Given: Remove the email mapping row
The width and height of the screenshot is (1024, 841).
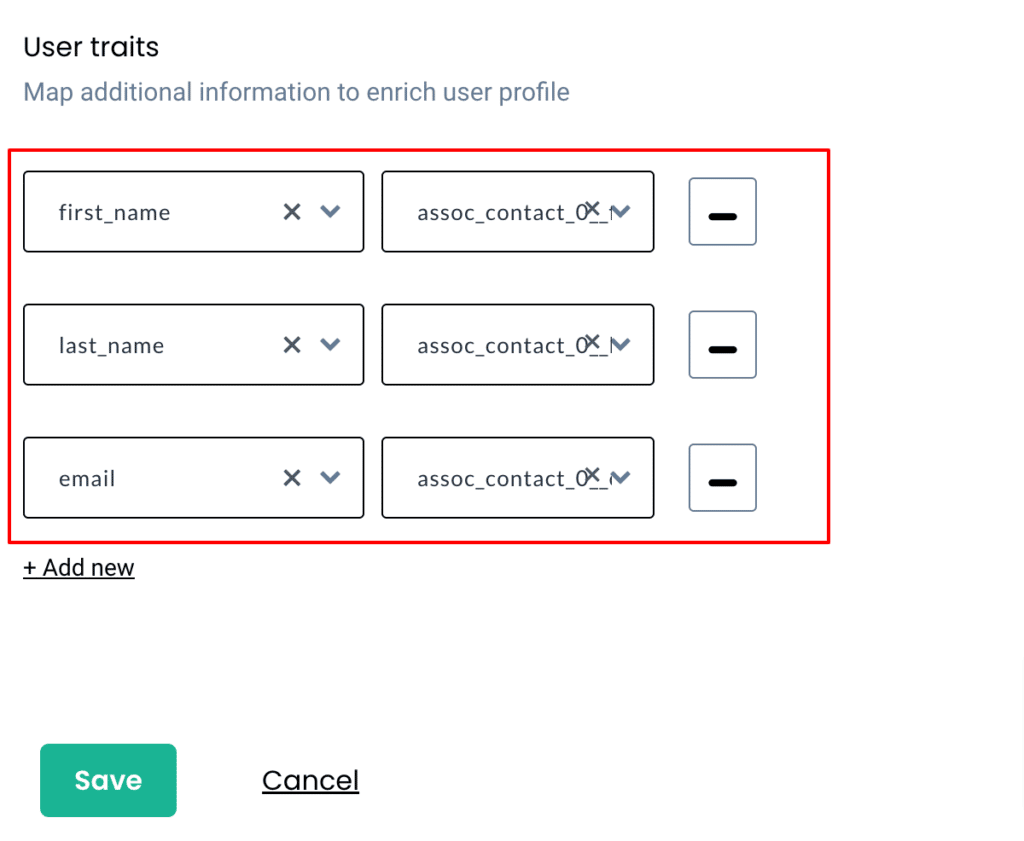Looking at the screenshot, I should [x=722, y=478].
